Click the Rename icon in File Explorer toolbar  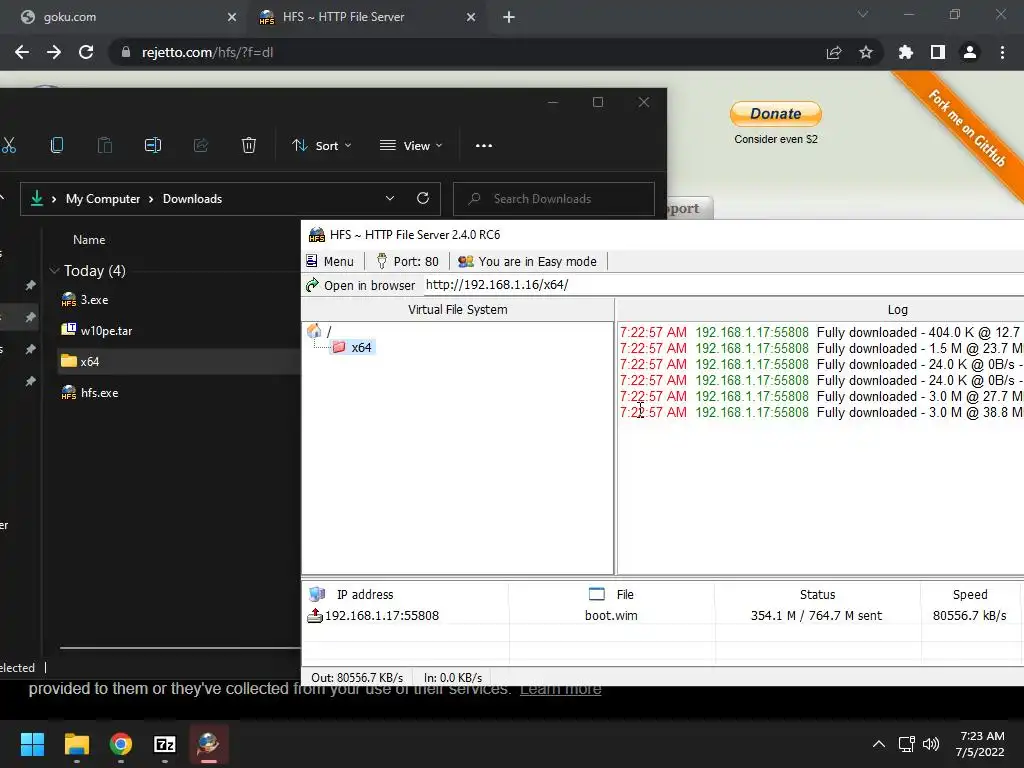tap(153, 145)
